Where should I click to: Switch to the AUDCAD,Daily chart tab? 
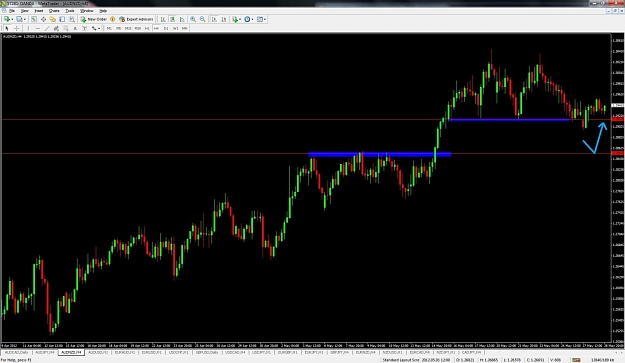(17, 352)
